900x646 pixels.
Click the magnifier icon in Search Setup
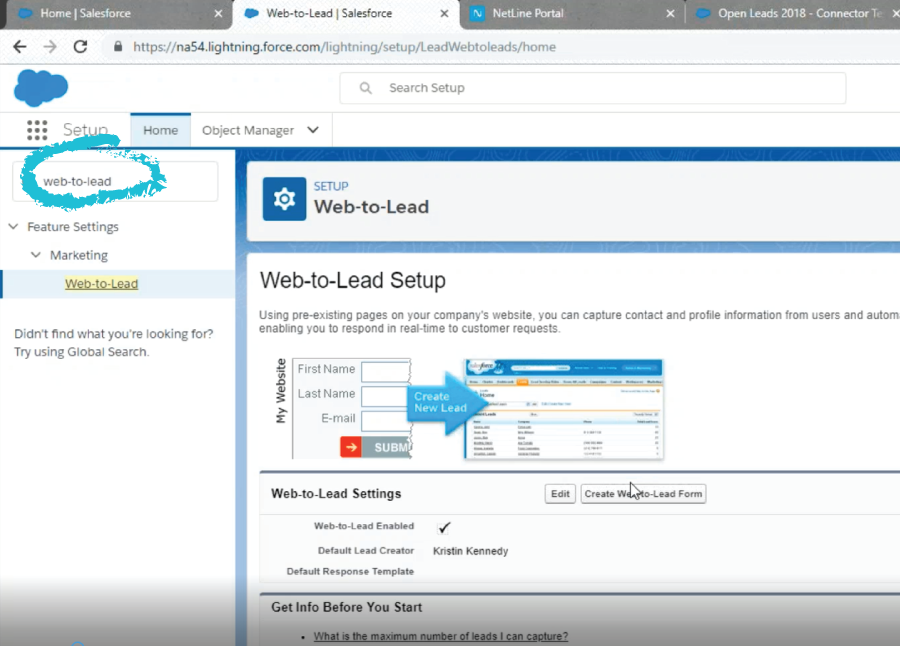click(366, 88)
